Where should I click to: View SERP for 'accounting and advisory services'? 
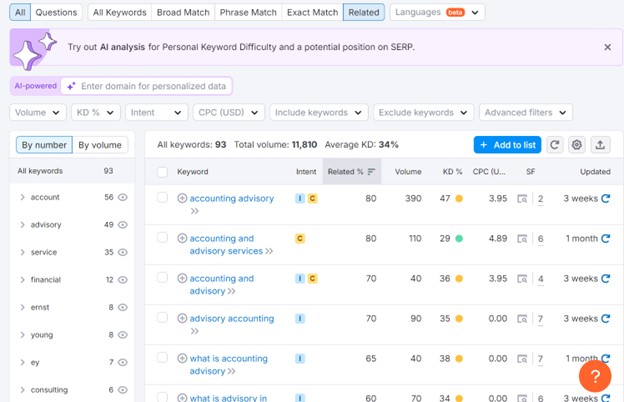522,239
